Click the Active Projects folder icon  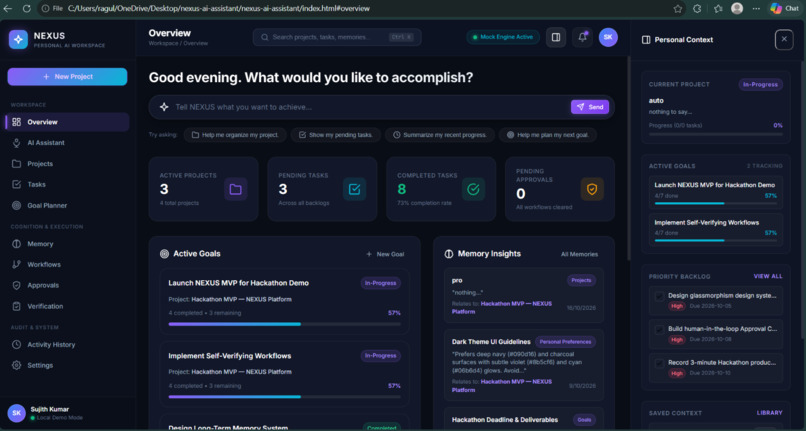pos(235,189)
